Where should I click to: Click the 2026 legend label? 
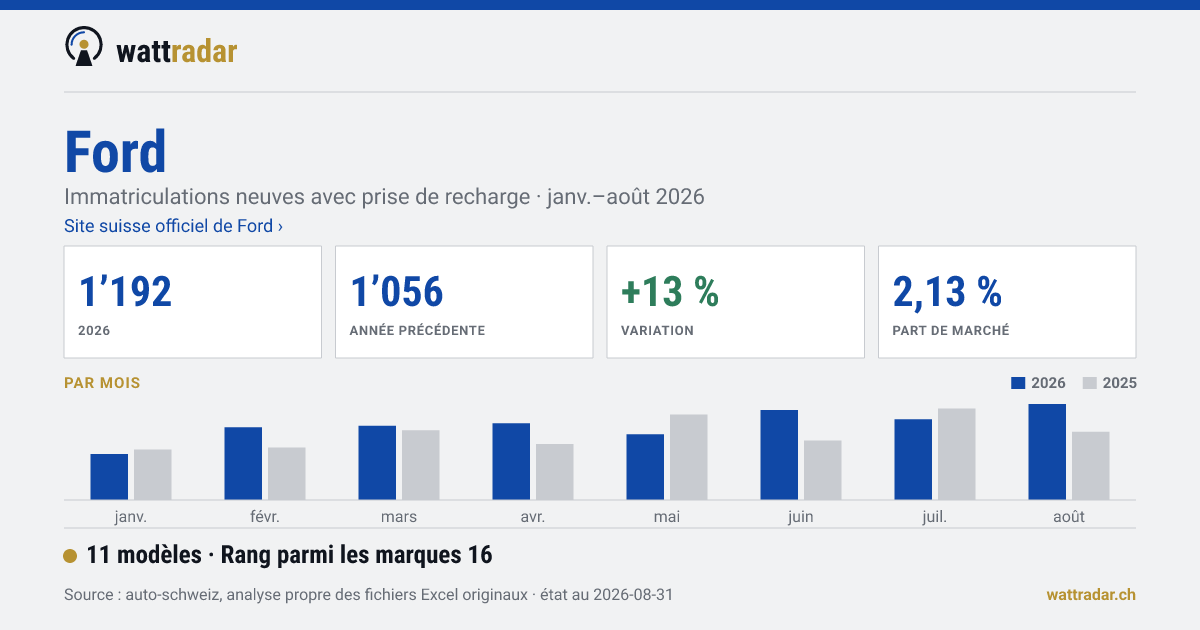tap(1048, 383)
